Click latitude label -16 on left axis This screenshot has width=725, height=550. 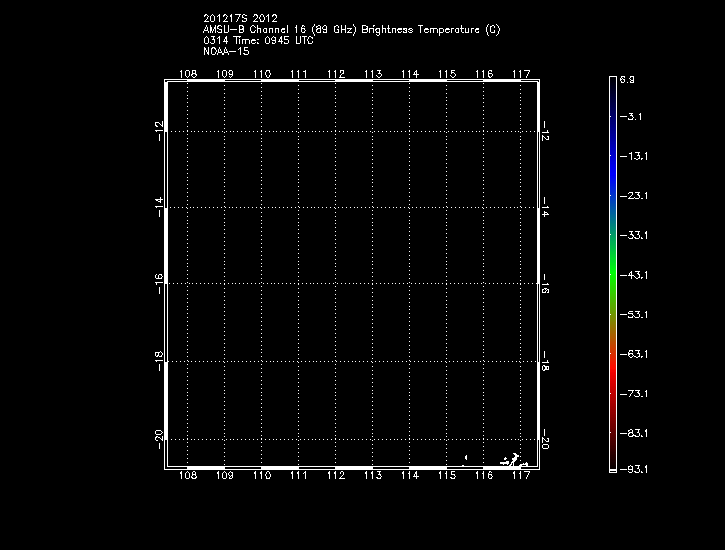pyautogui.click(x=158, y=283)
